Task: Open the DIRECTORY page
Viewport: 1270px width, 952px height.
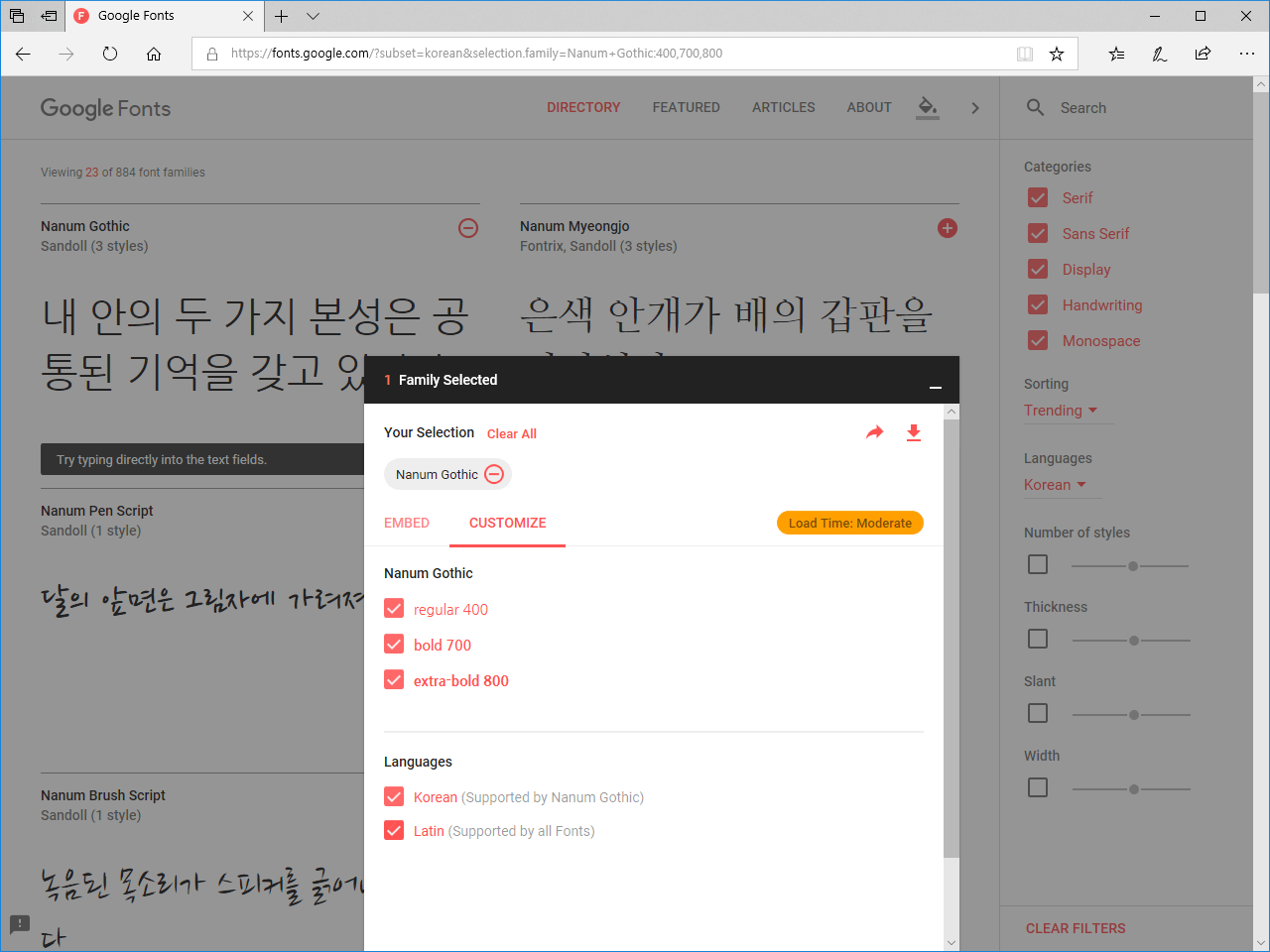Action: click(583, 107)
